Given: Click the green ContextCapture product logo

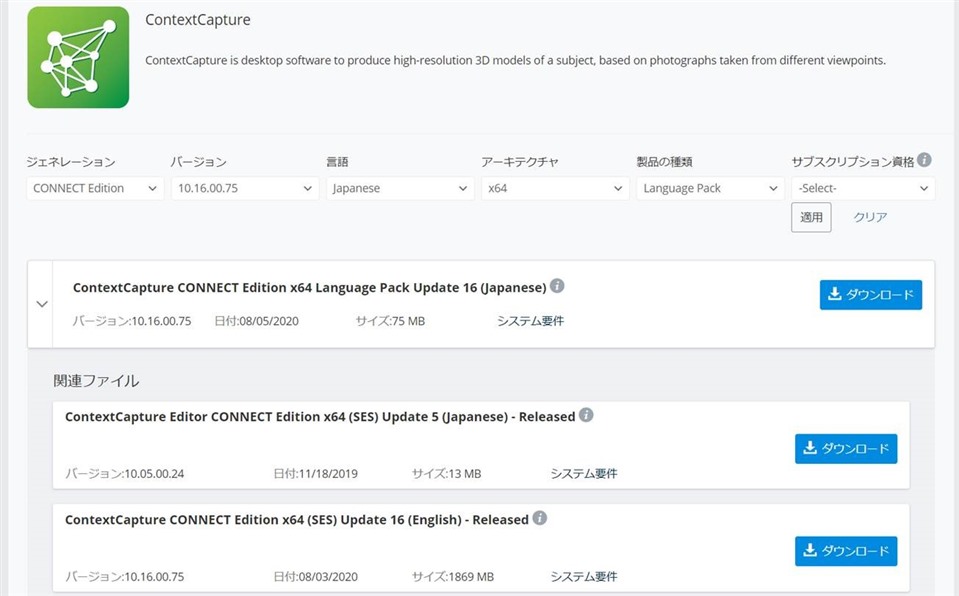Looking at the screenshot, I should 78,56.
